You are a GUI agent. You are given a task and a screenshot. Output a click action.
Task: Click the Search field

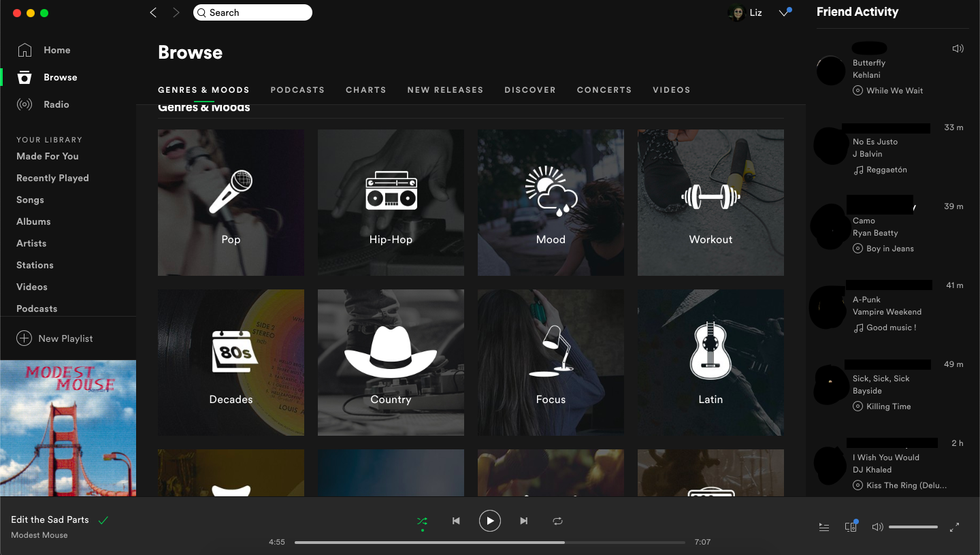[253, 13]
